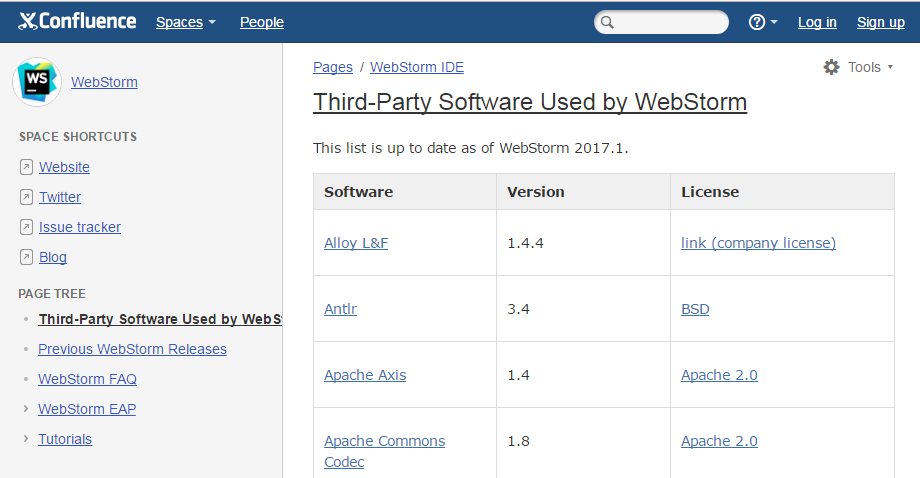Click the Sign up link

point(881,22)
